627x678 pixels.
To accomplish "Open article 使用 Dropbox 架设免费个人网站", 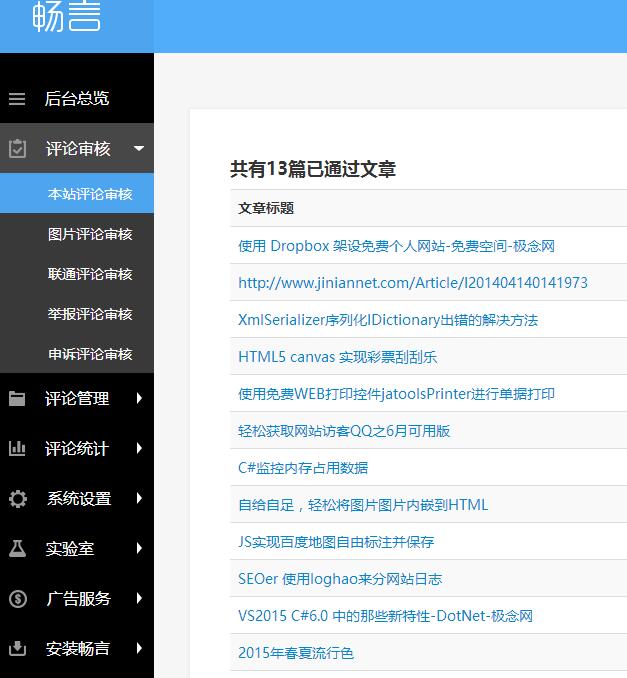I will click(397, 246).
